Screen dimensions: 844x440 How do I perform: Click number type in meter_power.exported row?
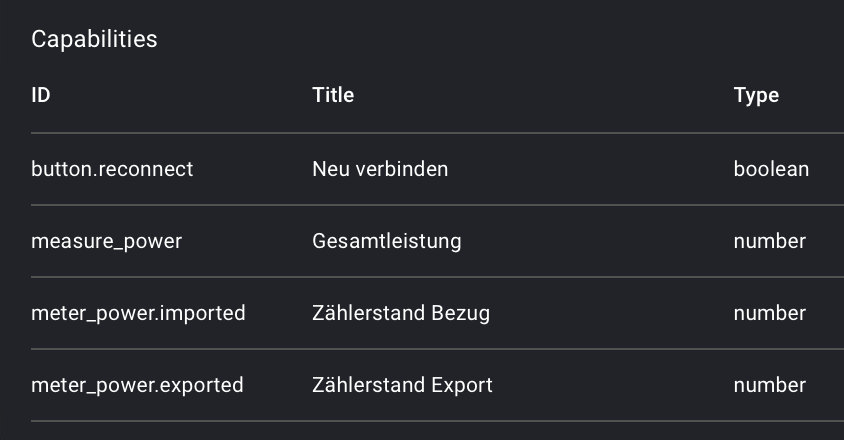(x=769, y=385)
